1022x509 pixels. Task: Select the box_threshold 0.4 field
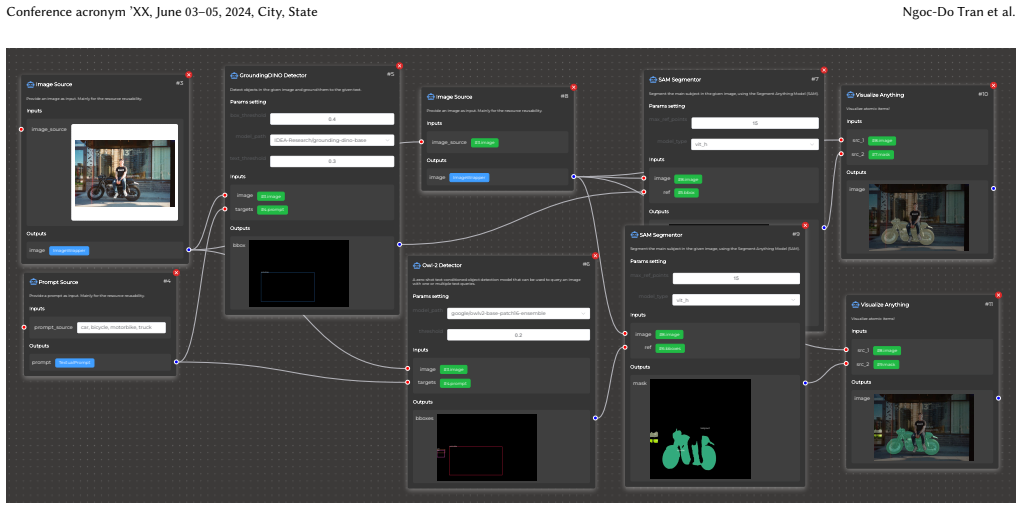[332, 119]
